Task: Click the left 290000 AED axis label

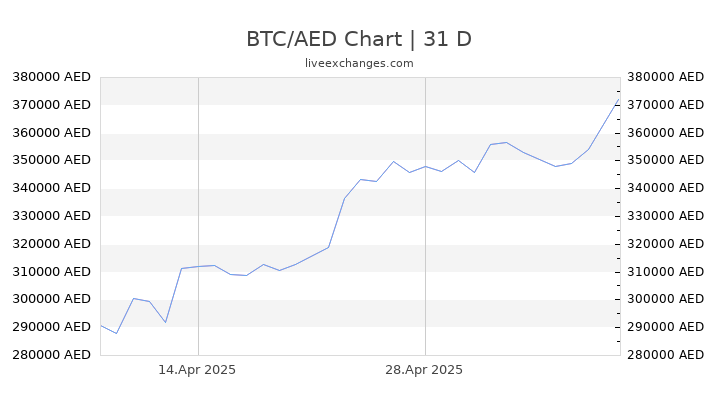Action: click(51, 326)
